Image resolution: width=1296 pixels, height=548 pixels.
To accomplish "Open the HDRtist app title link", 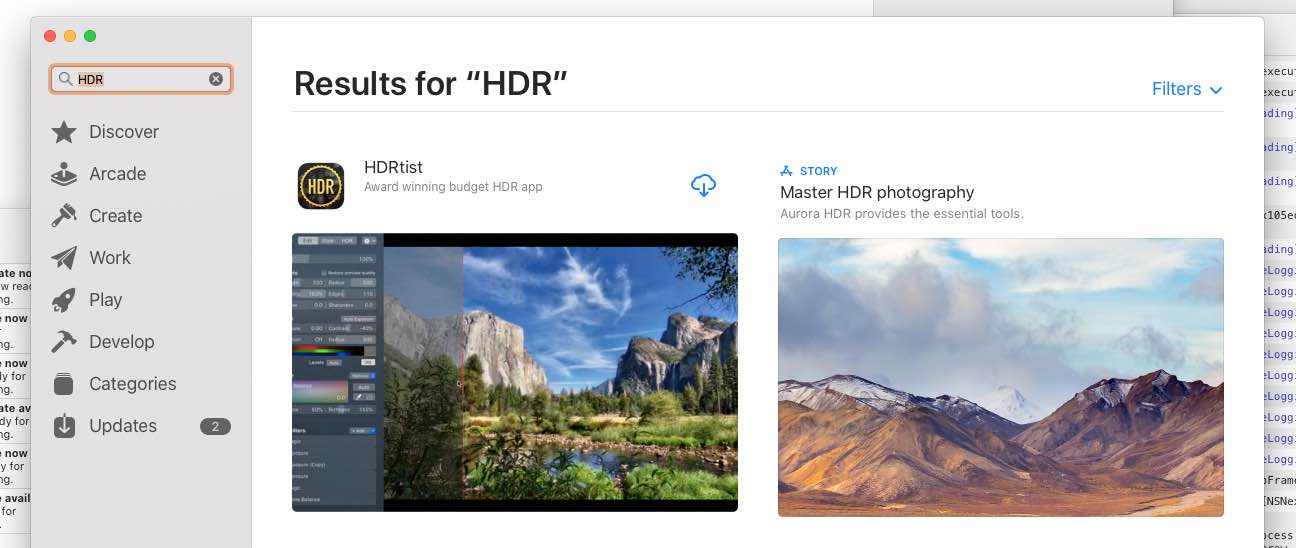I will (x=394, y=168).
